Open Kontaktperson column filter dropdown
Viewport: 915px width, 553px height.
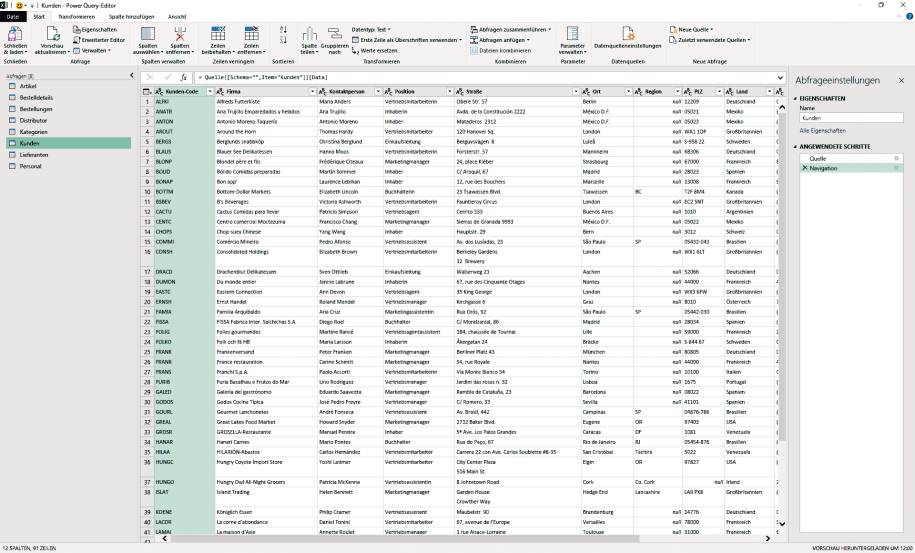pos(378,92)
